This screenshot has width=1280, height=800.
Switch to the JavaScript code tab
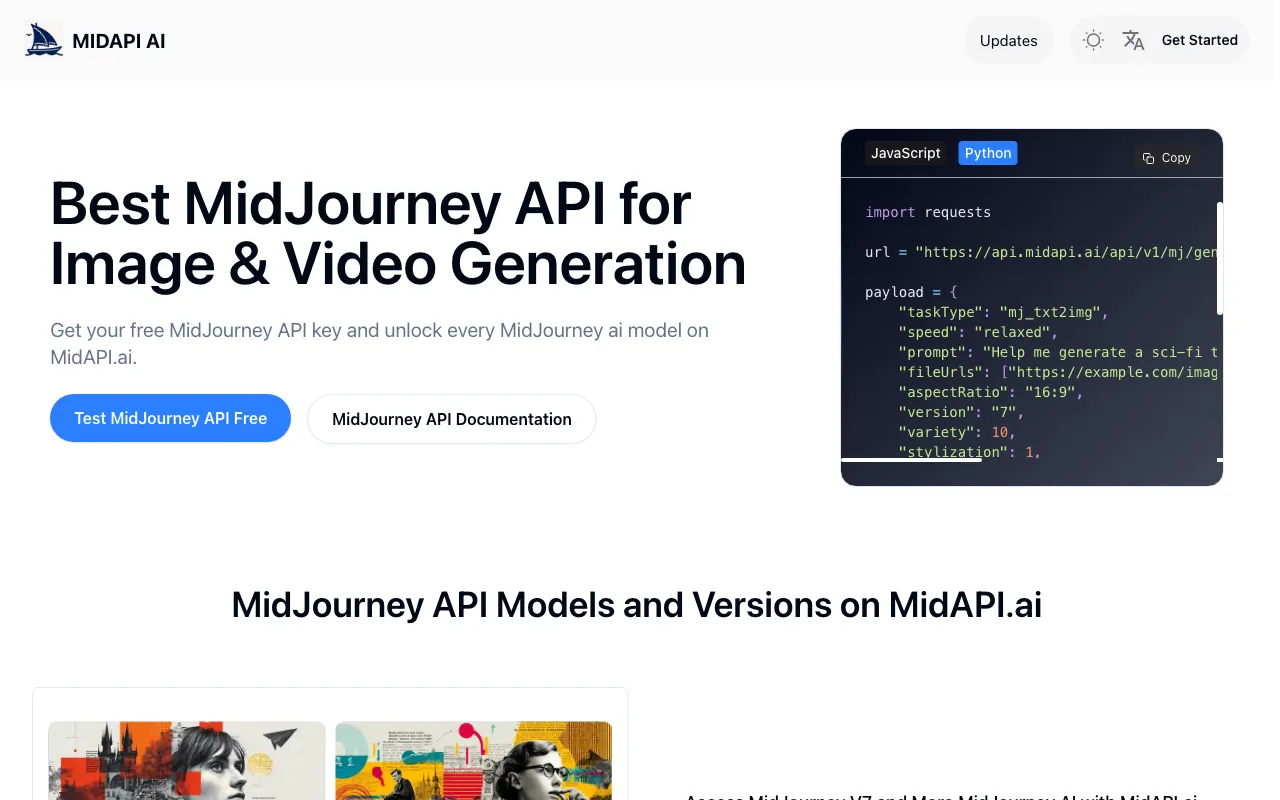(905, 153)
